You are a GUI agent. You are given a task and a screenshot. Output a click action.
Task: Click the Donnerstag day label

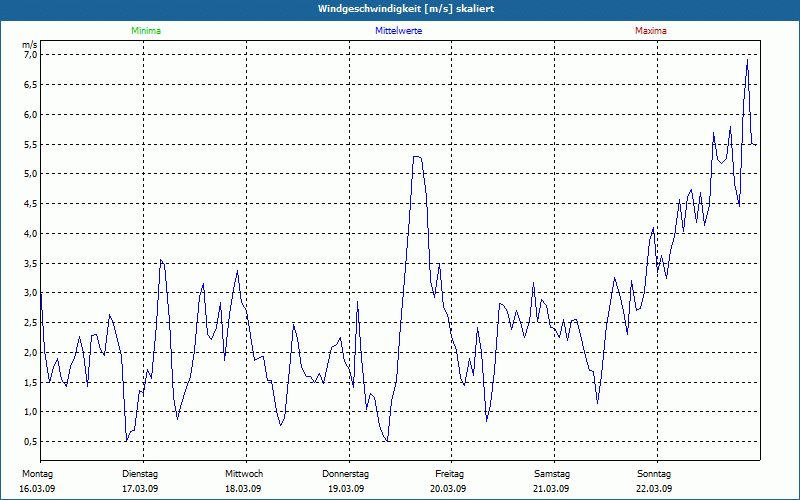coord(345,474)
